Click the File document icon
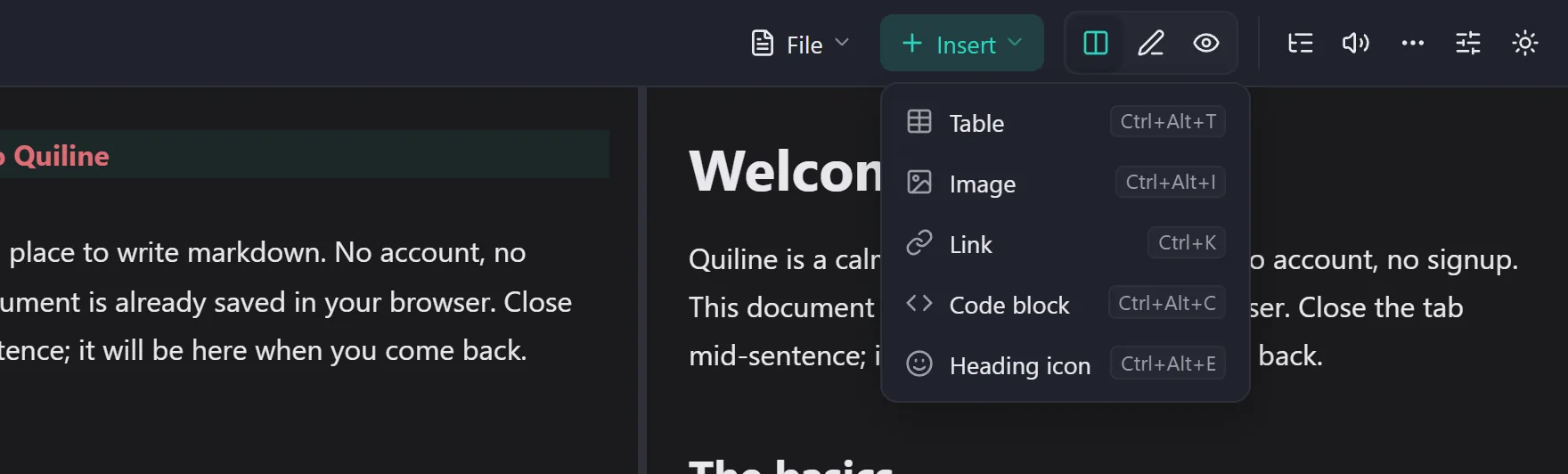 (x=763, y=44)
